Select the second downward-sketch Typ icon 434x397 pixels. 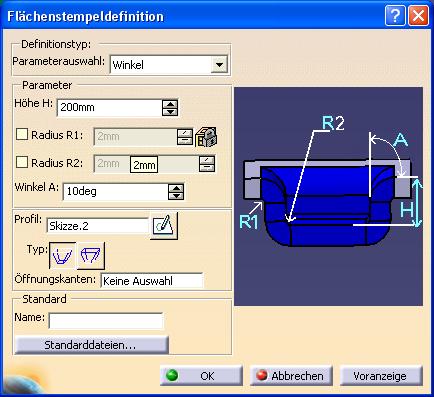[x=91, y=256]
